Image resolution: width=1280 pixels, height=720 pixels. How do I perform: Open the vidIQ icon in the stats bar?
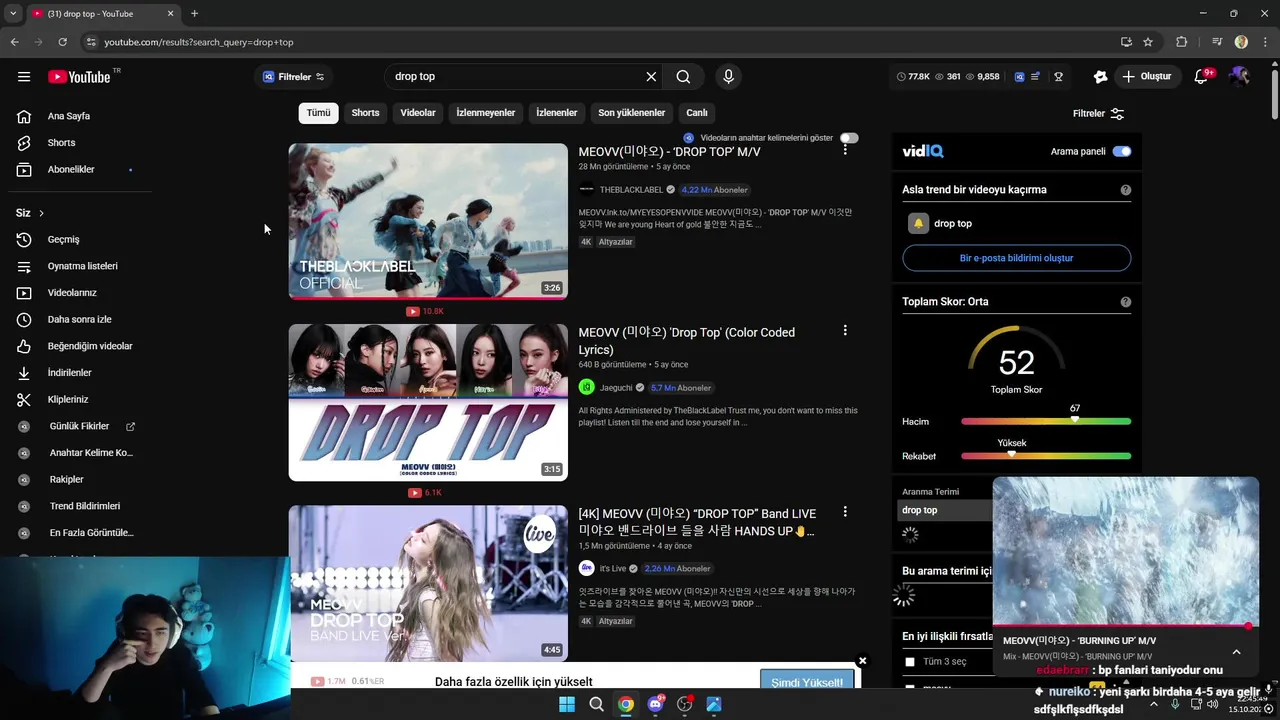1019,76
